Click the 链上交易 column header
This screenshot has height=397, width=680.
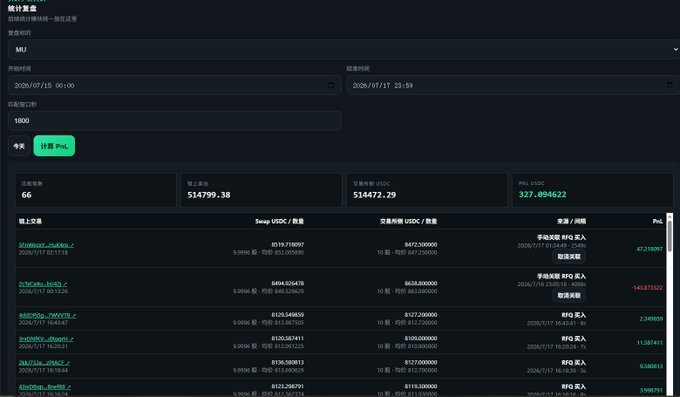pos(30,221)
